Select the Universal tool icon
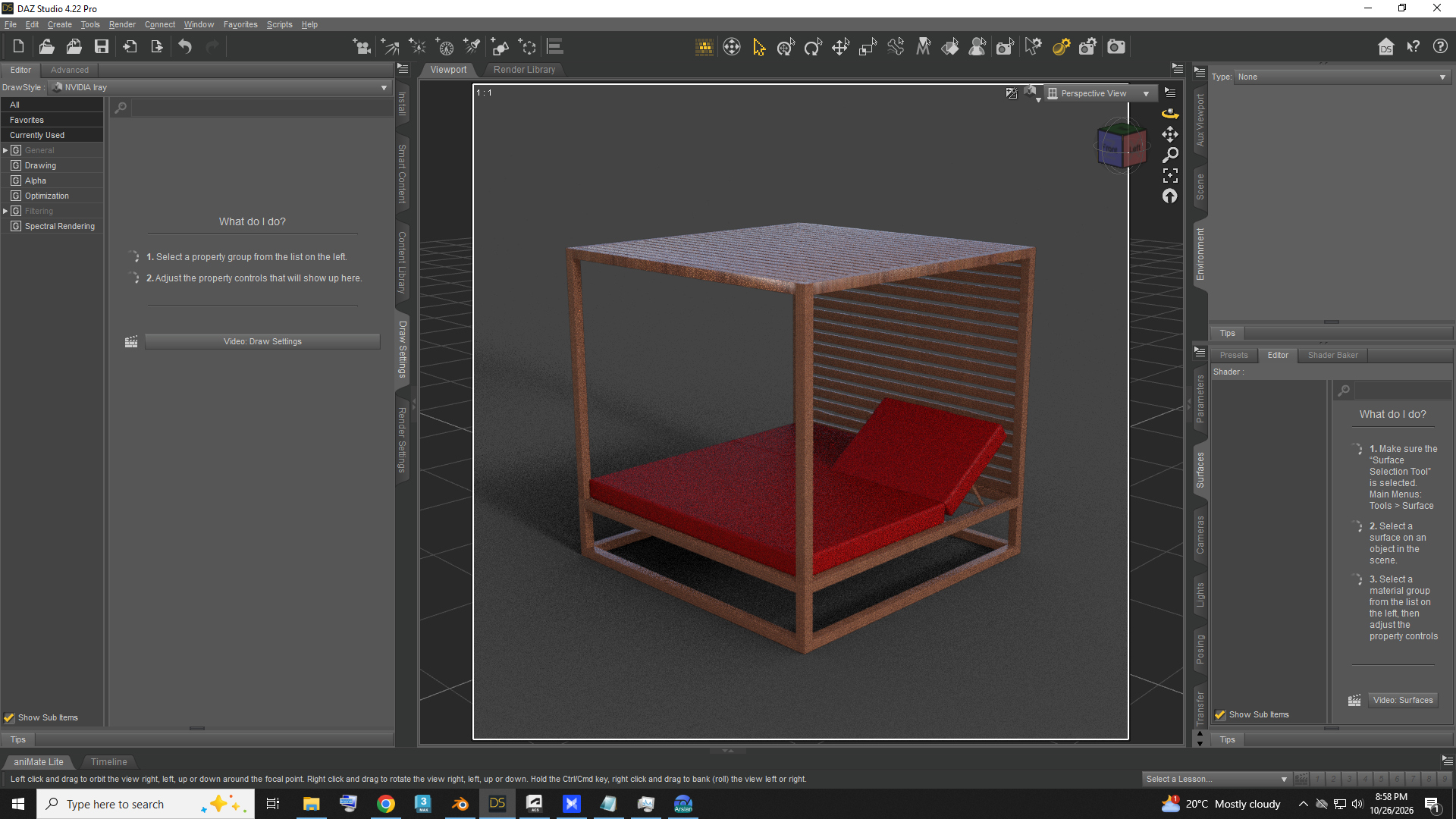The height and width of the screenshot is (819, 1456). tap(786, 47)
